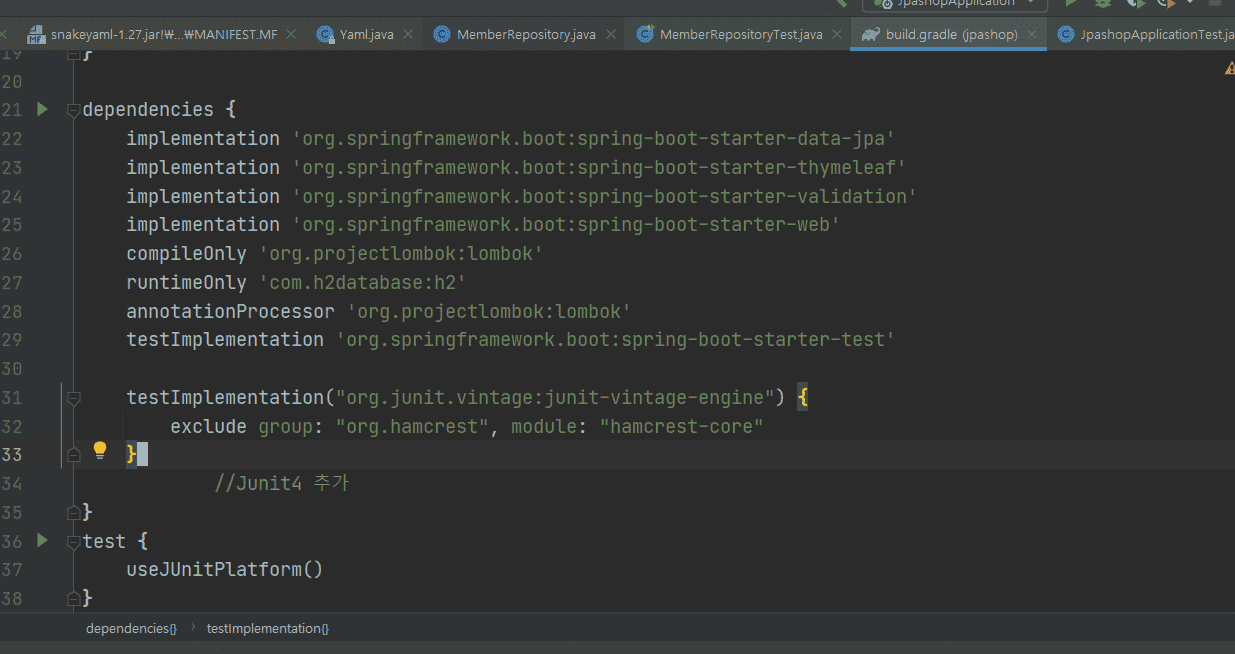Close the Yaml.java editor tab

[x=409, y=34]
